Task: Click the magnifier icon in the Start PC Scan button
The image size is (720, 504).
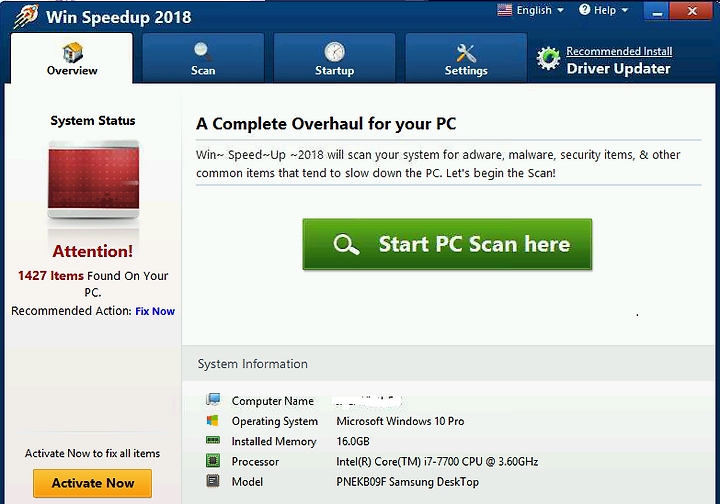Action: (x=346, y=244)
